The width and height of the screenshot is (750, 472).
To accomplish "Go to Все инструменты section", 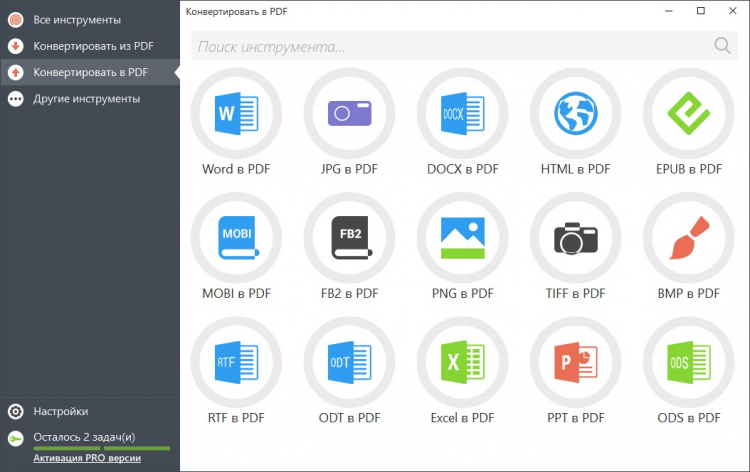I will click(x=90, y=20).
